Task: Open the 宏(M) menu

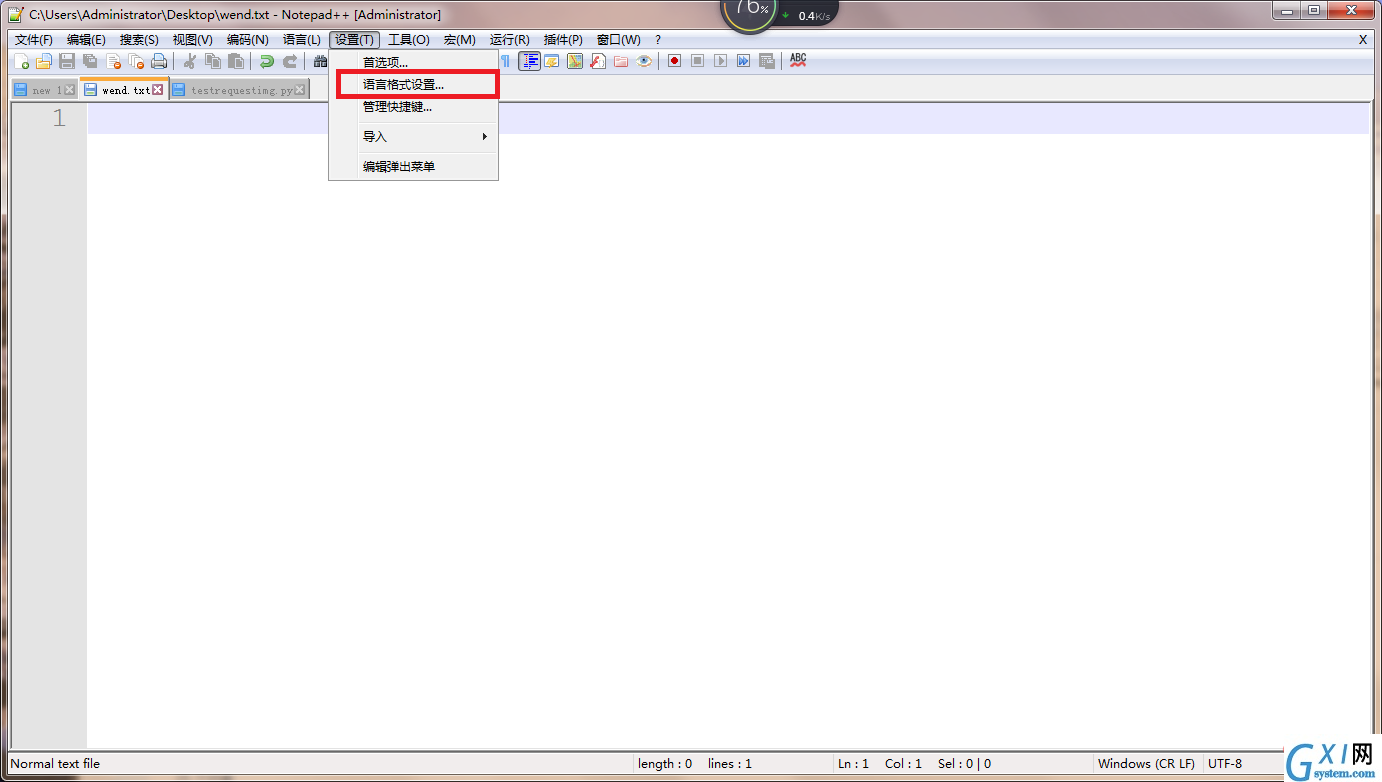Action: [460, 40]
